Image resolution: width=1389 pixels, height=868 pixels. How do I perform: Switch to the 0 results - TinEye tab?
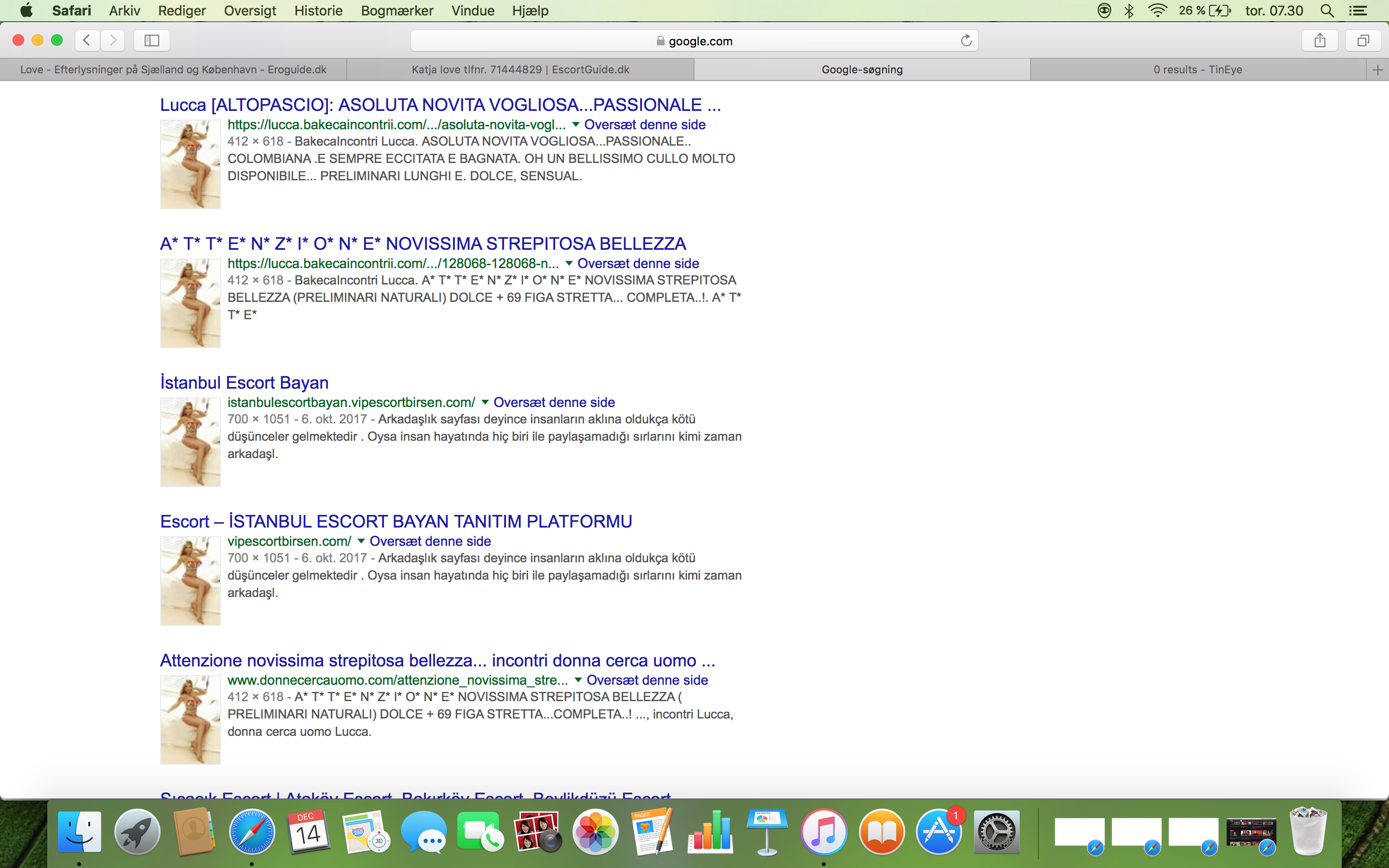point(1198,69)
